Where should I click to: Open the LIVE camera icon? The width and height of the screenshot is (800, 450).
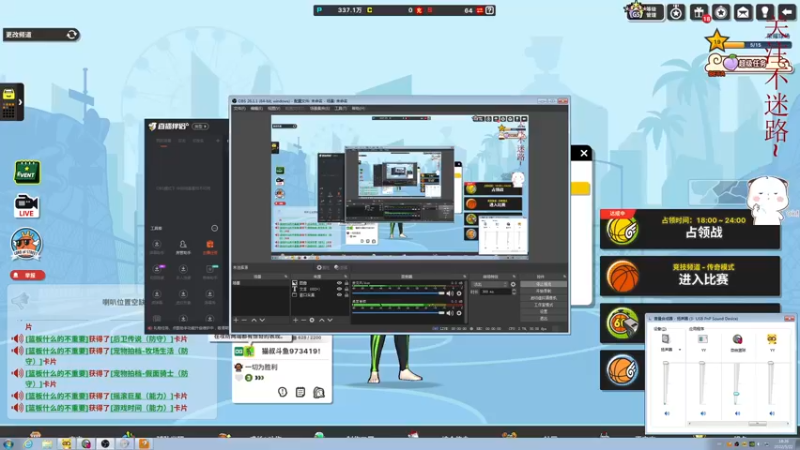tap(26, 206)
